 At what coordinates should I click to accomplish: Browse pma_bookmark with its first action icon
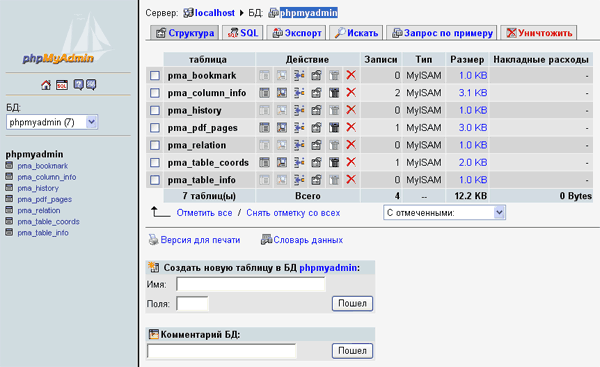[264, 75]
